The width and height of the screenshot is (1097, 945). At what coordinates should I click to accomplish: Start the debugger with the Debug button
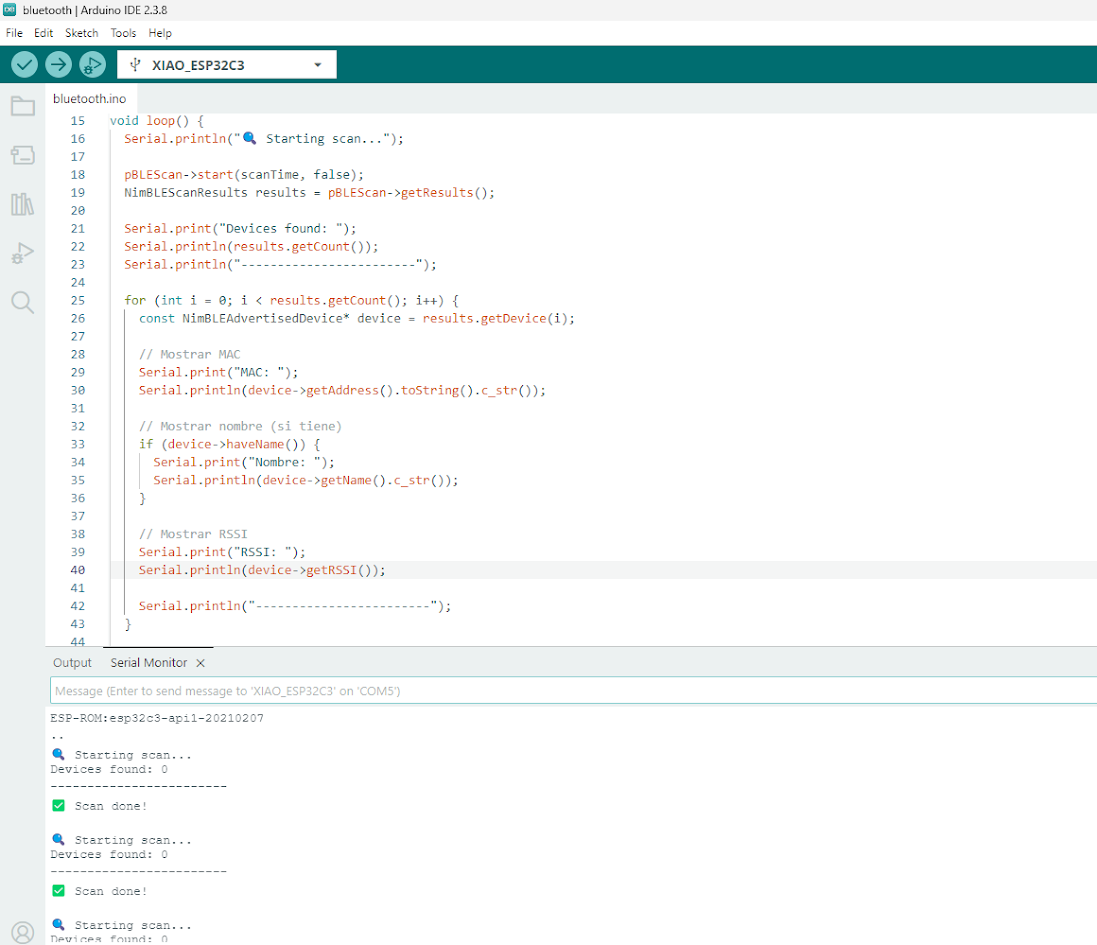pyautogui.click(x=92, y=65)
